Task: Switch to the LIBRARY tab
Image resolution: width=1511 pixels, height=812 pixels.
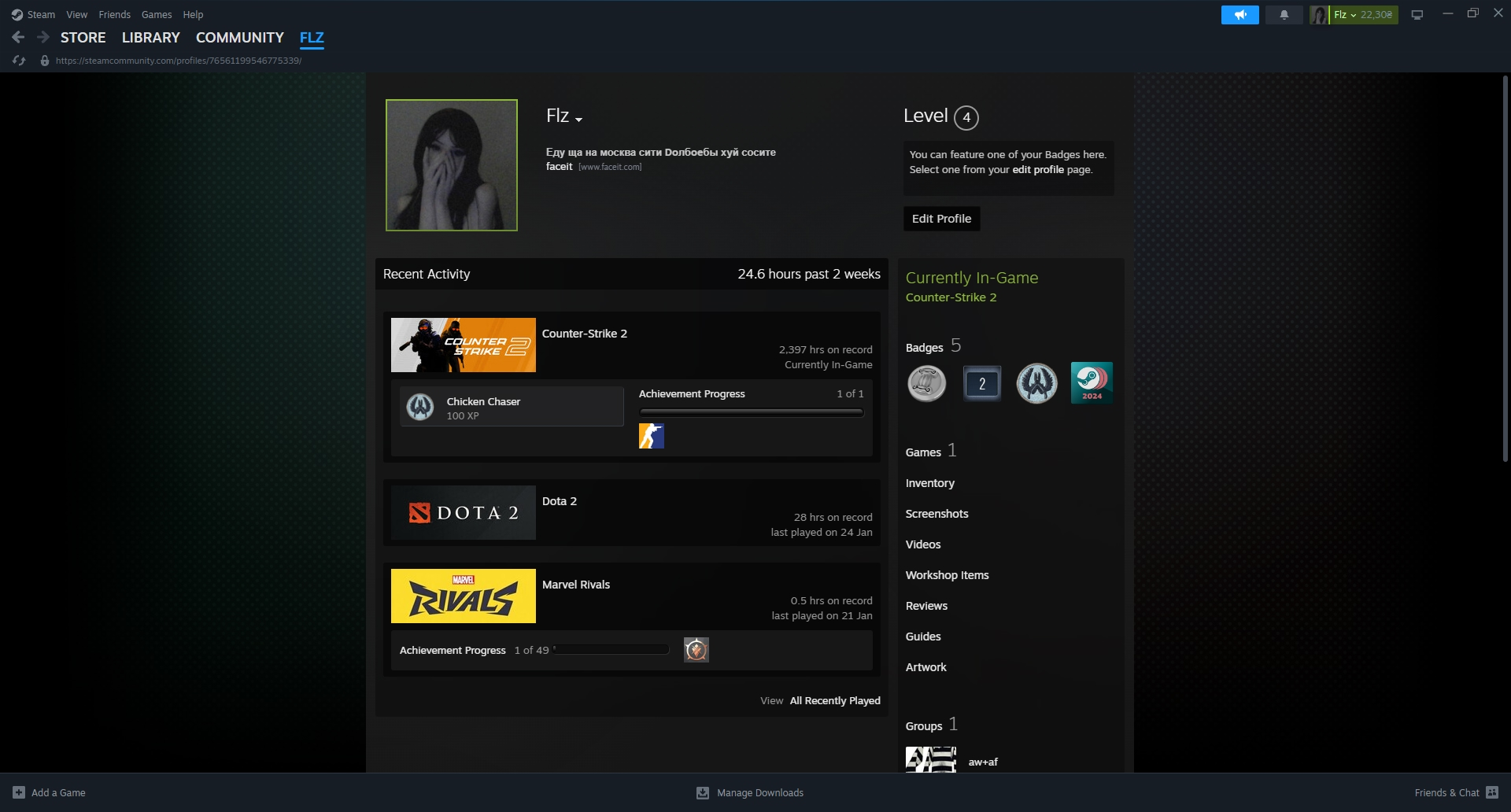Action: tap(150, 37)
